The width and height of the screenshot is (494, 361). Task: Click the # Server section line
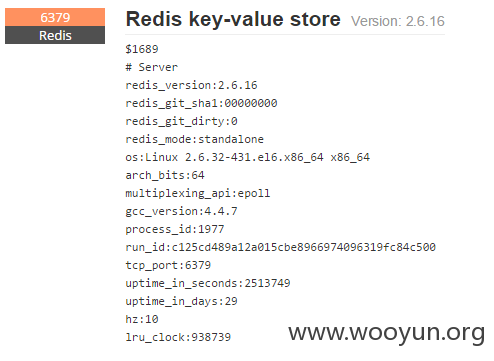152,67
